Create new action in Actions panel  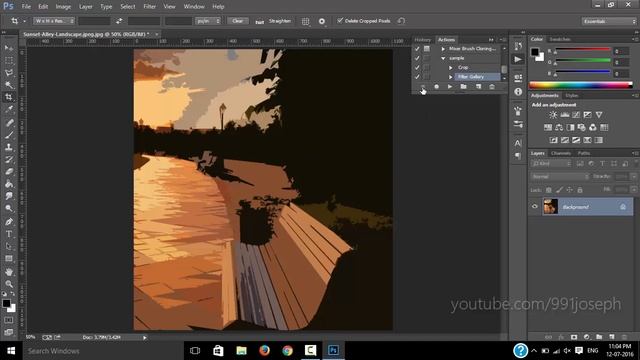pos(478,87)
